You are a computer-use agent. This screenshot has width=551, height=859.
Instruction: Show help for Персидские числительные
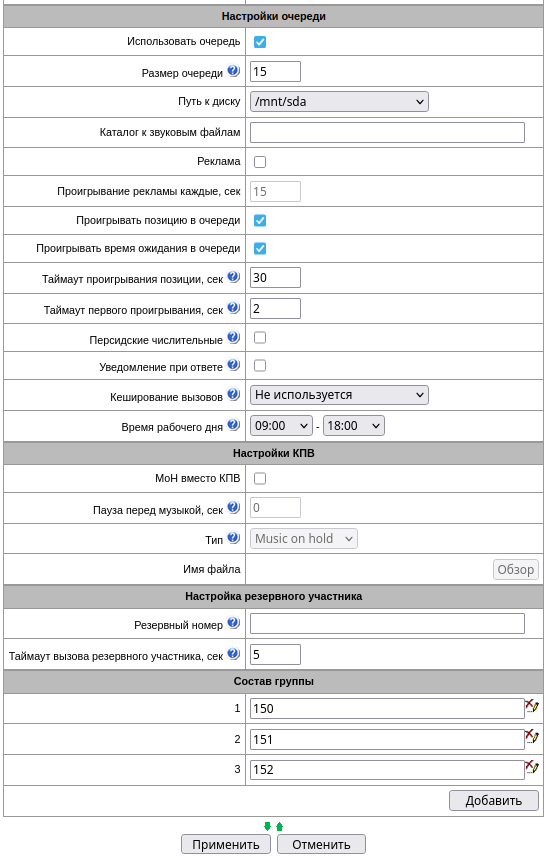(x=233, y=338)
